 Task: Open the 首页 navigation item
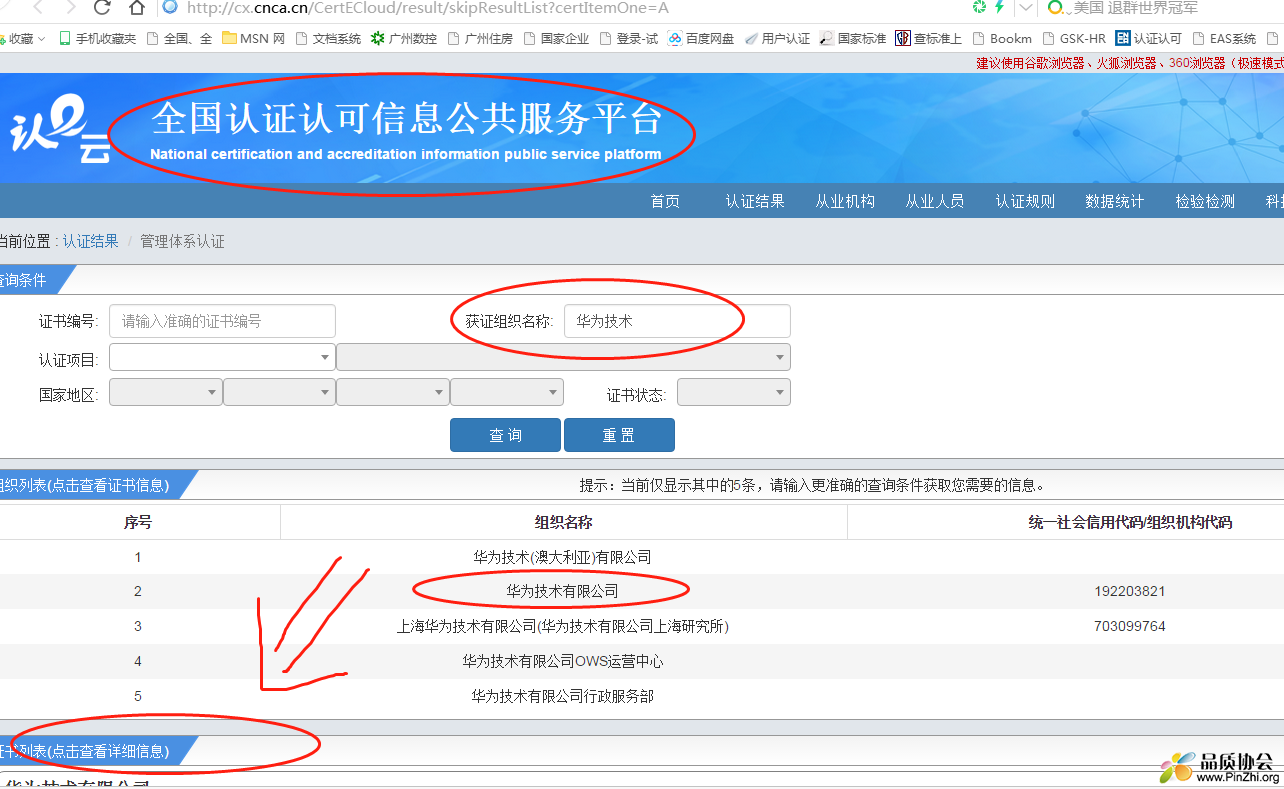click(x=665, y=201)
